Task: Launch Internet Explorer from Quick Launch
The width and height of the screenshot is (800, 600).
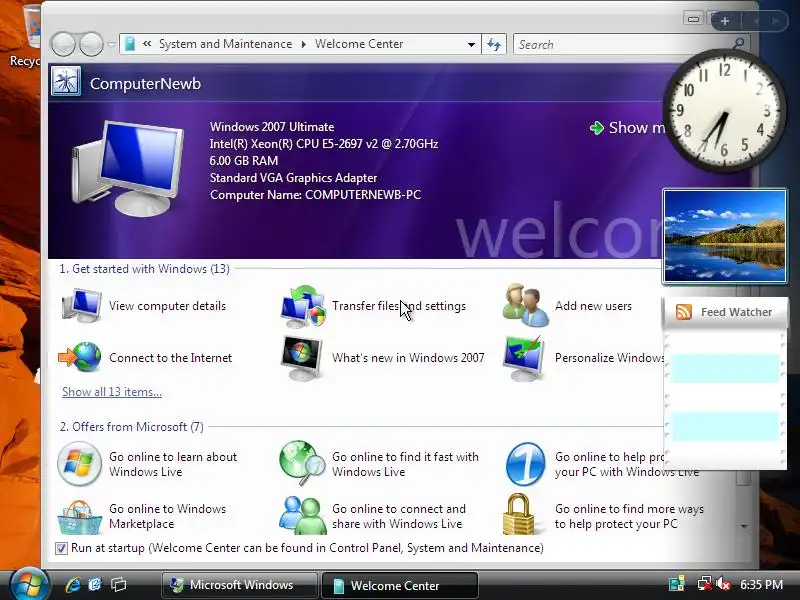Action: pyautogui.click(x=73, y=585)
